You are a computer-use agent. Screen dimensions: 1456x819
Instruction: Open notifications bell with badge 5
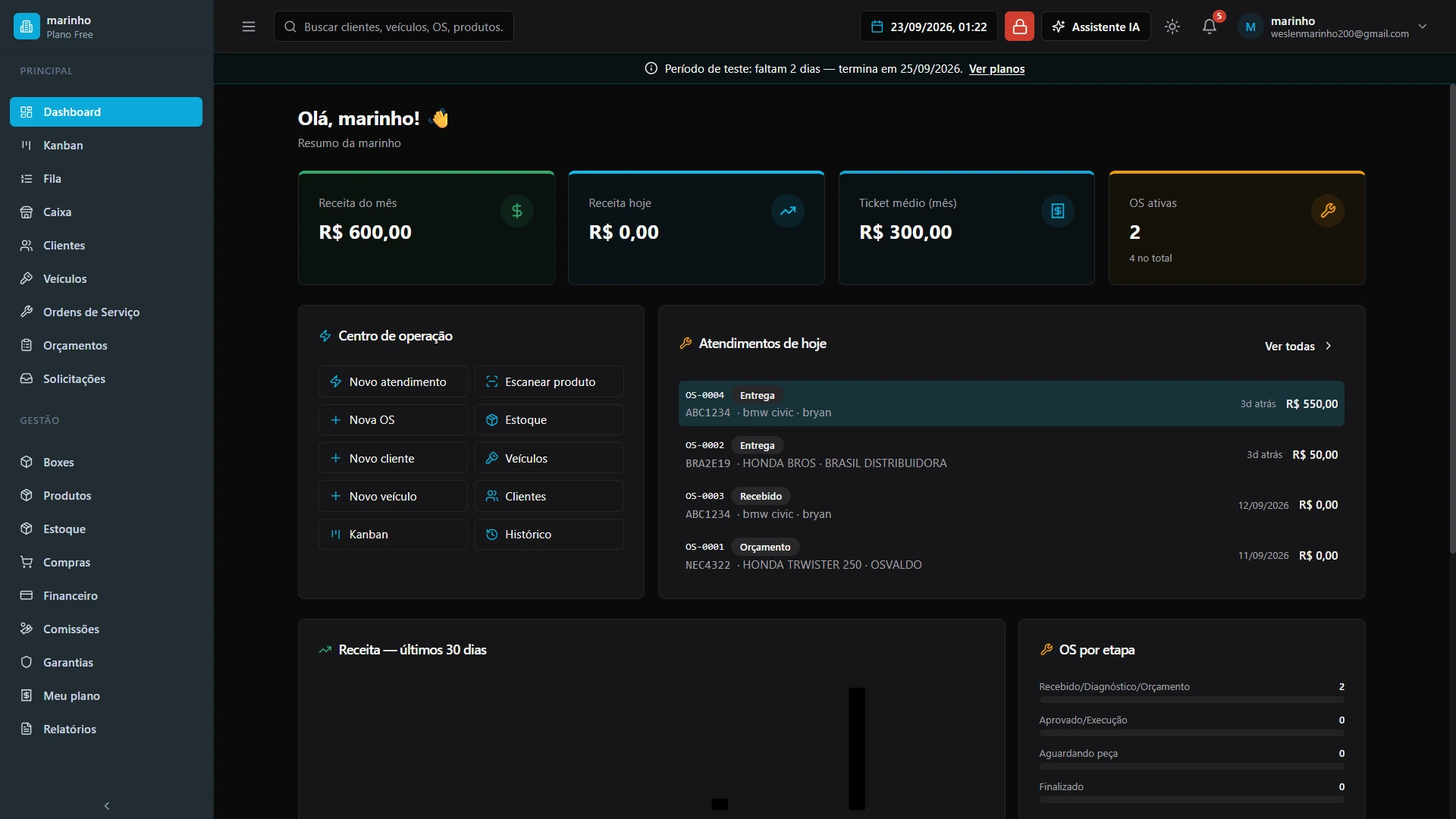click(x=1210, y=27)
